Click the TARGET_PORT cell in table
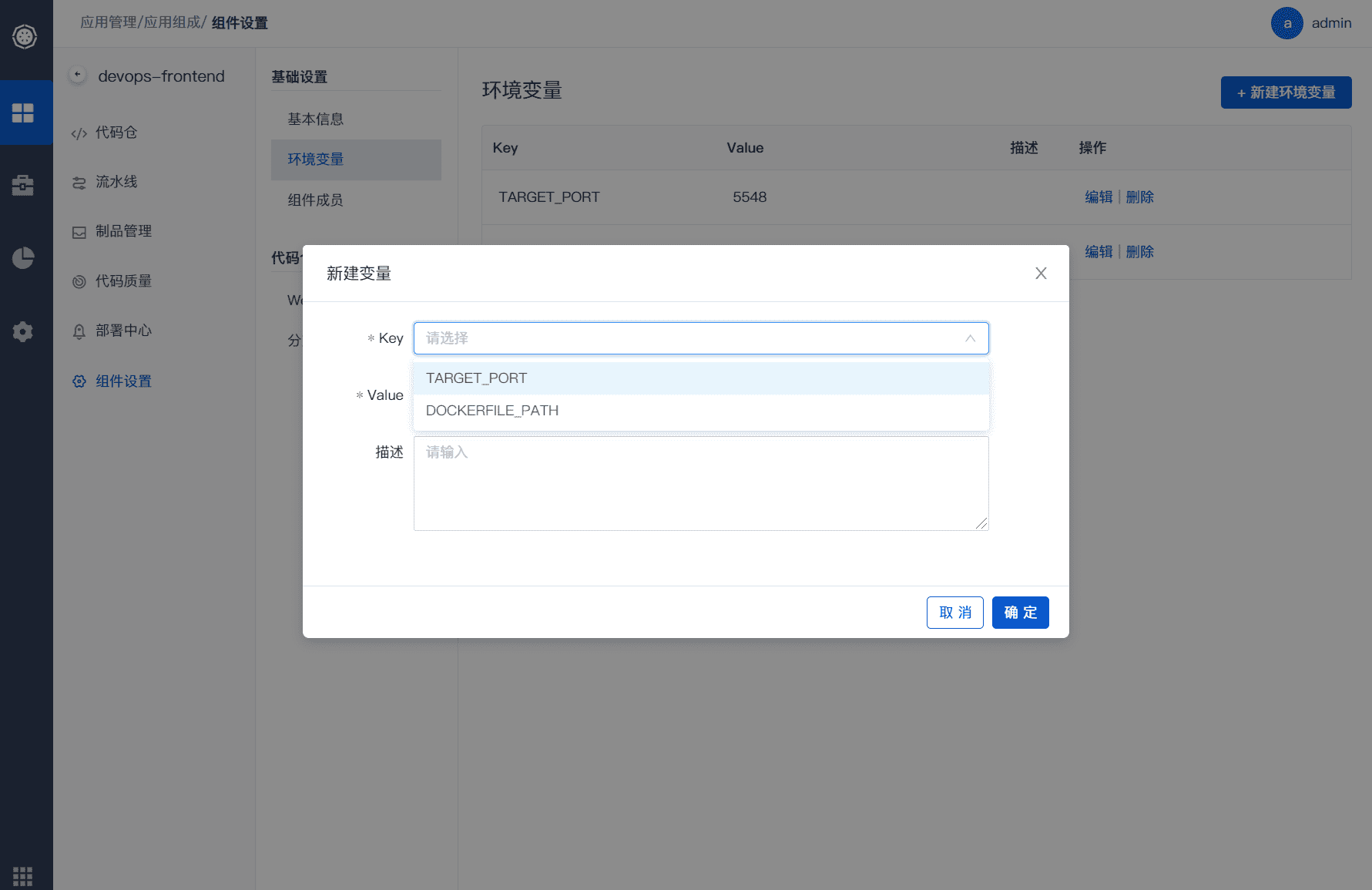 pos(549,197)
